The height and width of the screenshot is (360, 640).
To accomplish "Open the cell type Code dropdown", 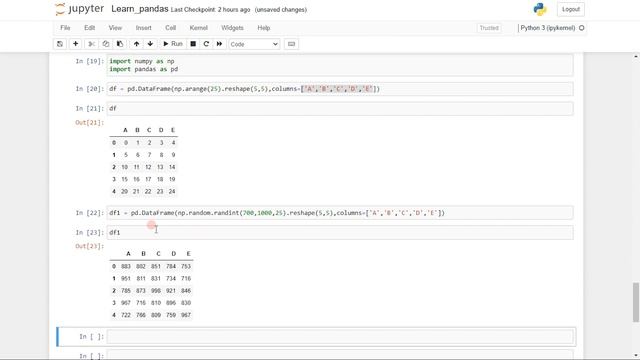I will click(x=254, y=44).
